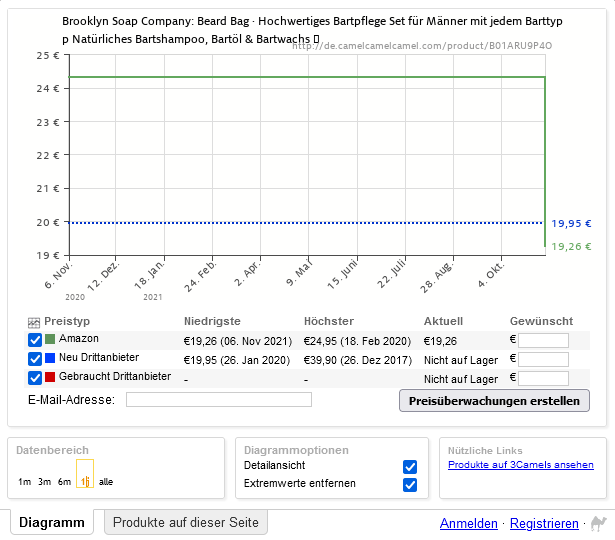Click the chart icon beside Preistyp header
This screenshot has height=540, width=615.
click(34, 322)
